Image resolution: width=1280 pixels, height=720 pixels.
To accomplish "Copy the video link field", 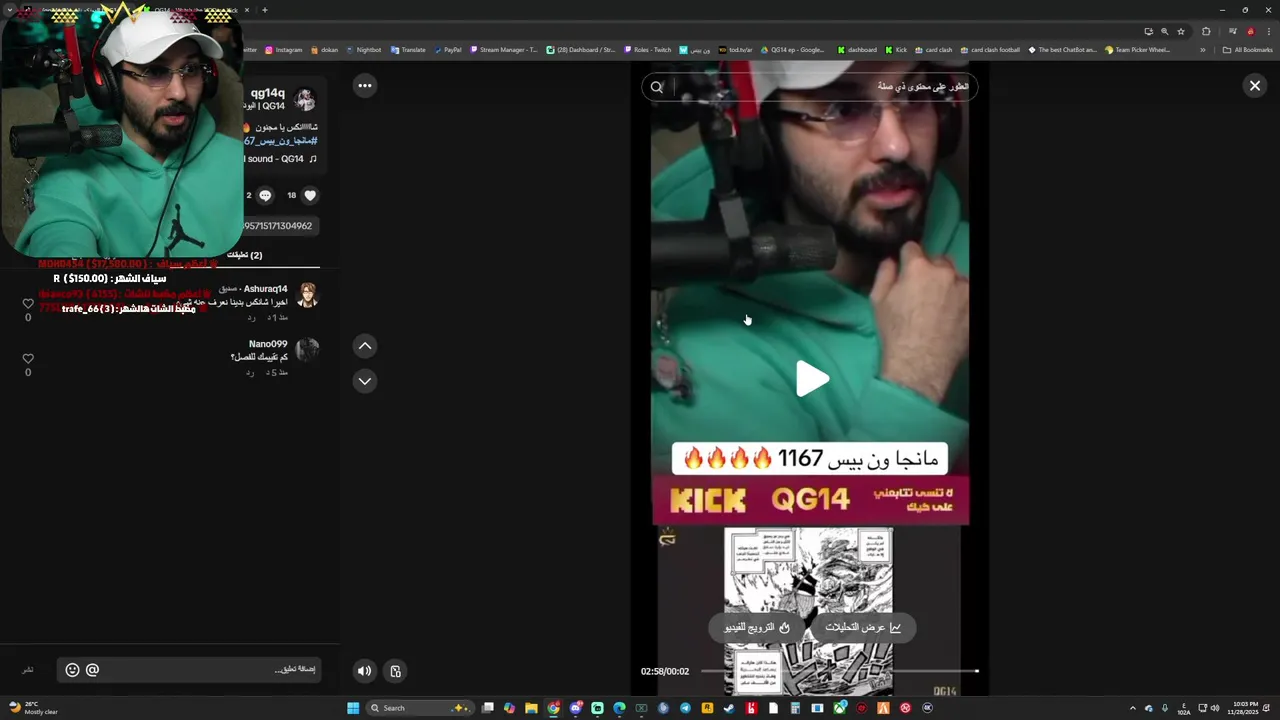I will pos(280,226).
